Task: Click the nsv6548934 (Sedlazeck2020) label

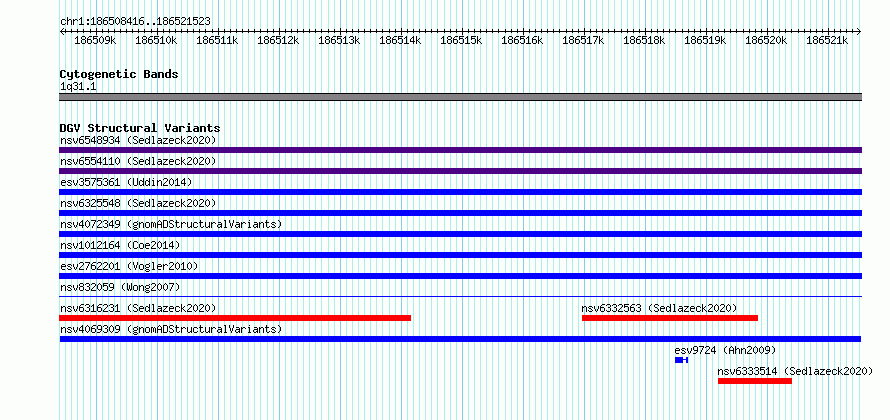Action: tap(138, 140)
